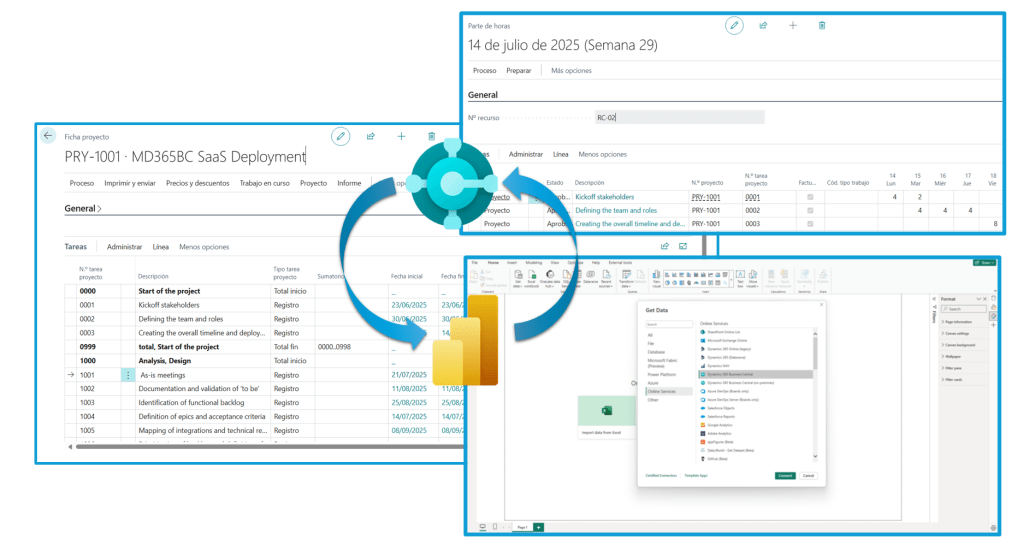Open the Precios y descuentos menu

(198, 183)
